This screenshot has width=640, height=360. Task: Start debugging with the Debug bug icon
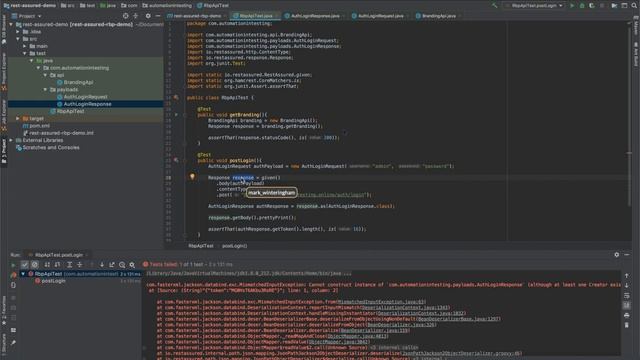click(x=582, y=6)
